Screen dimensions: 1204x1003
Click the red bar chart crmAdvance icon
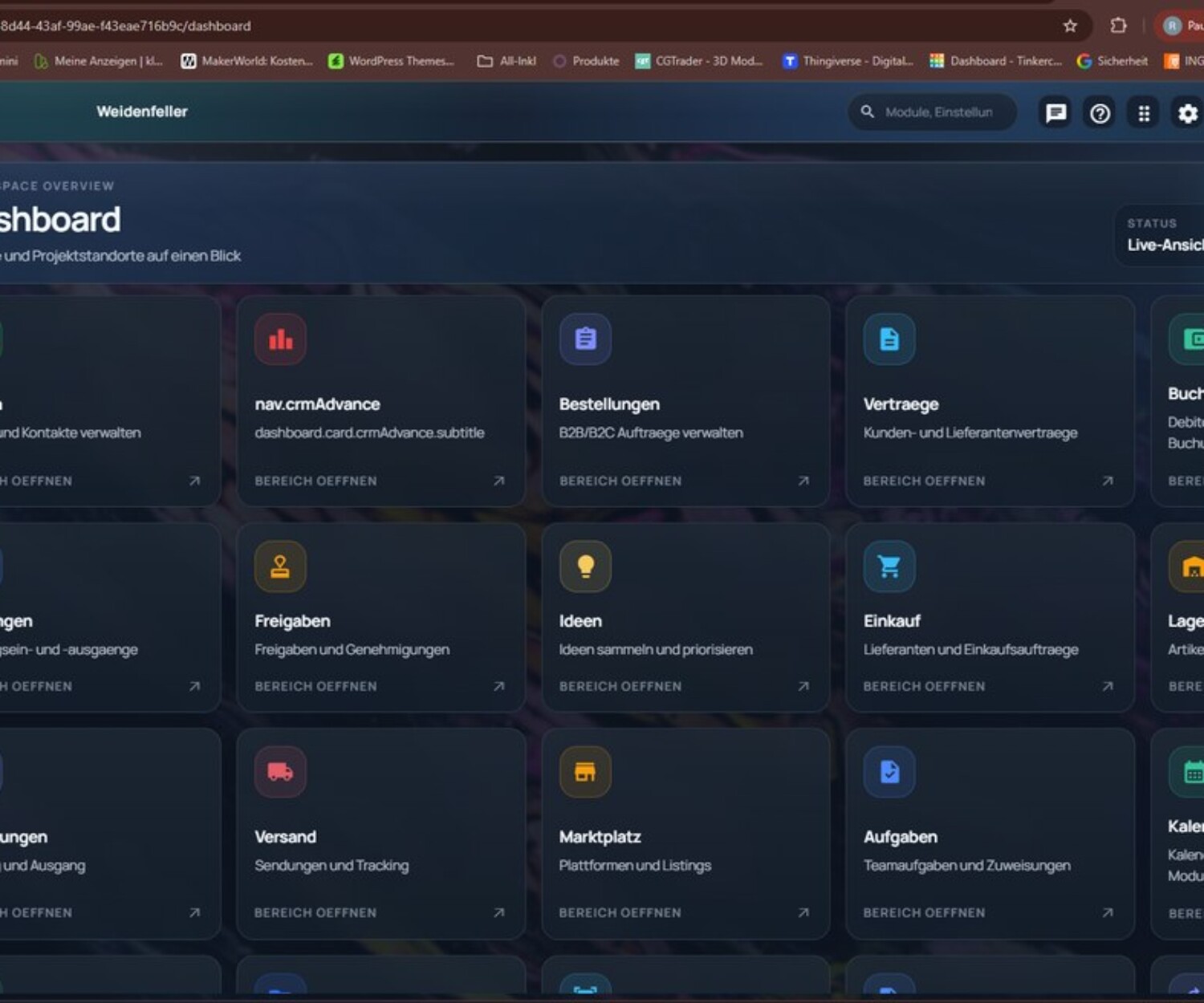(x=280, y=339)
